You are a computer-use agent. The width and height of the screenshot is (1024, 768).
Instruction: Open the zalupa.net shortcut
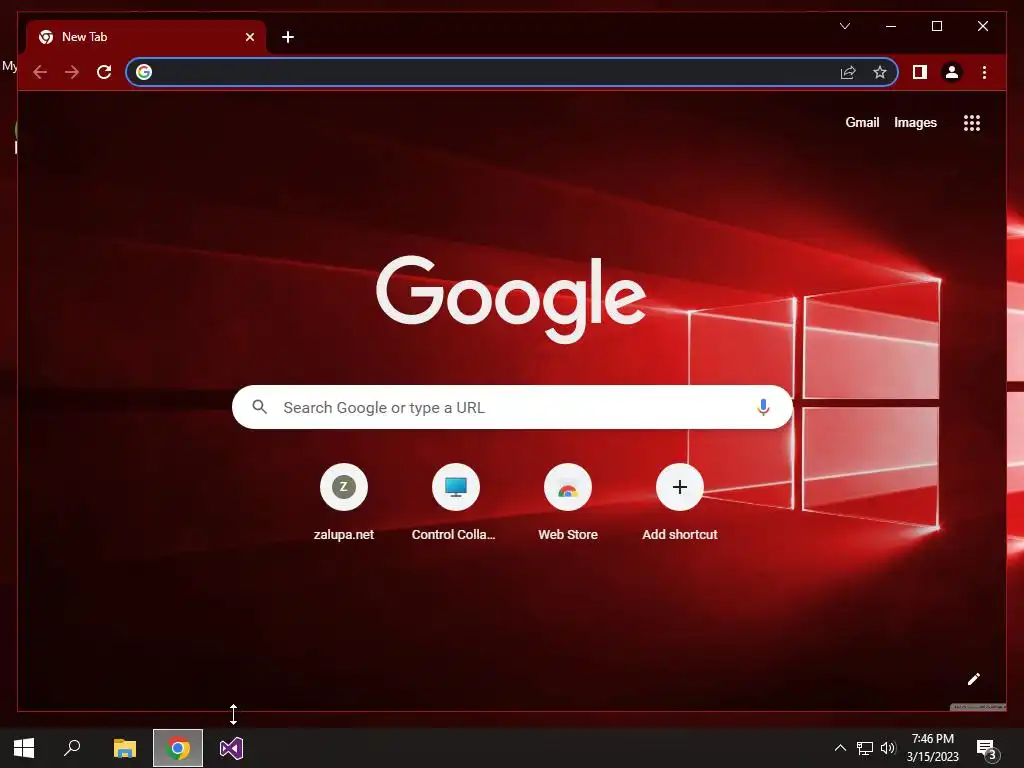tap(344, 502)
